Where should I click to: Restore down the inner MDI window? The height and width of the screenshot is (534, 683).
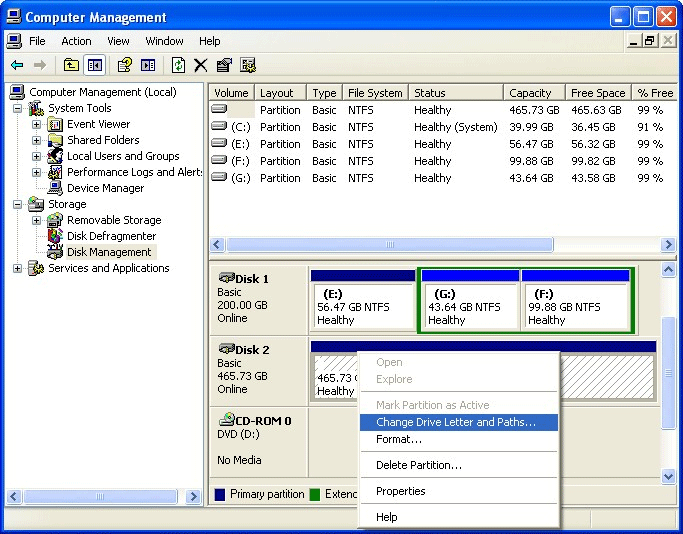tap(649, 41)
